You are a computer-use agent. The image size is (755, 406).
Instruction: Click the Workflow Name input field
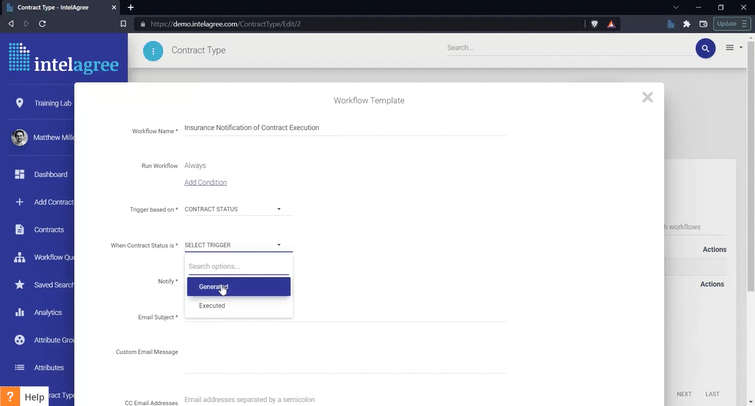pyautogui.click(x=345, y=128)
